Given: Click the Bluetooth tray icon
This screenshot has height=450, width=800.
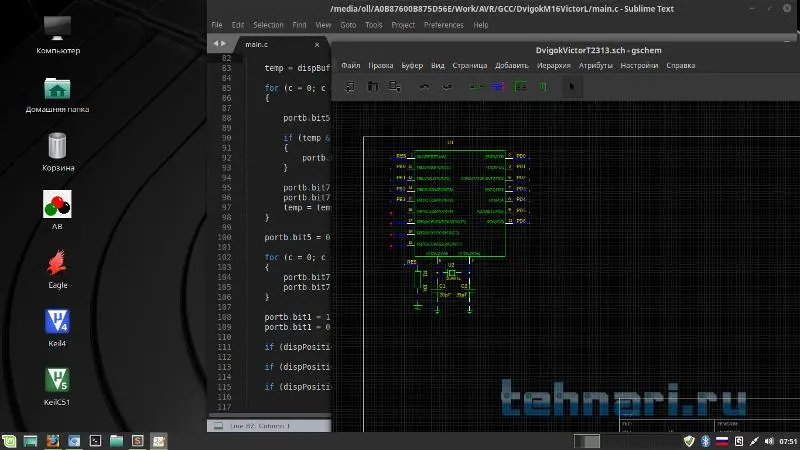Looking at the screenshot, I should pyautogui.click(x=705, y=441).
